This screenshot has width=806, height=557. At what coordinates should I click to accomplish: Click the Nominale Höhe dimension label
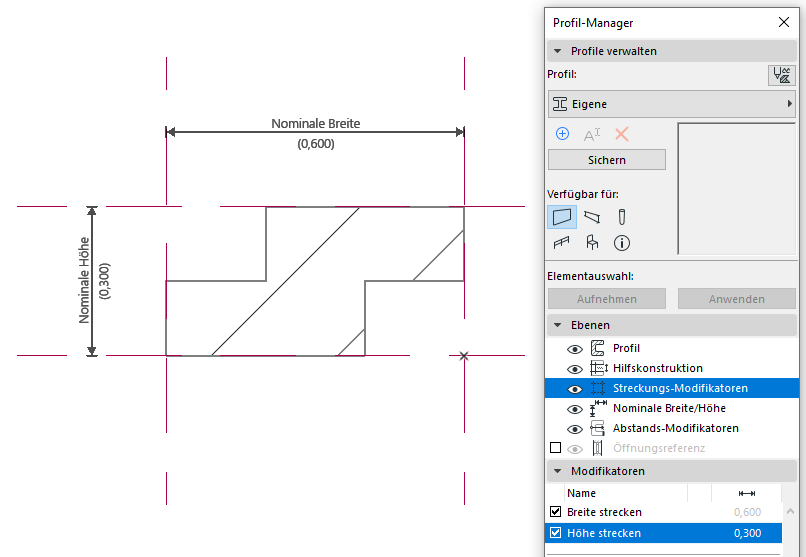pos(84,280)
